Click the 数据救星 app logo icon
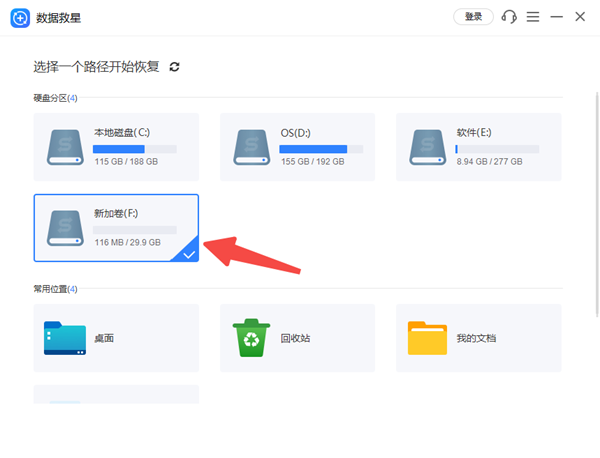Screen dimensions: 600x458 [20, 18]
